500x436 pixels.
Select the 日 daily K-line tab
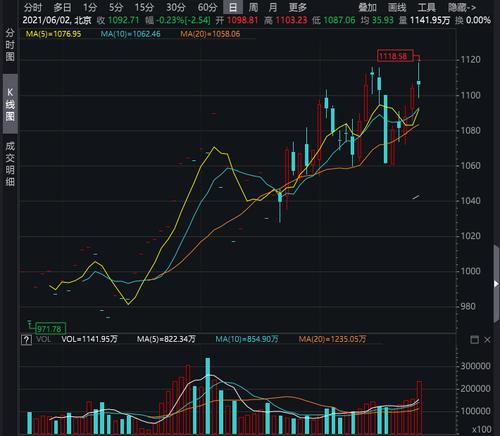pyautogui.click(x=233, y=7)
